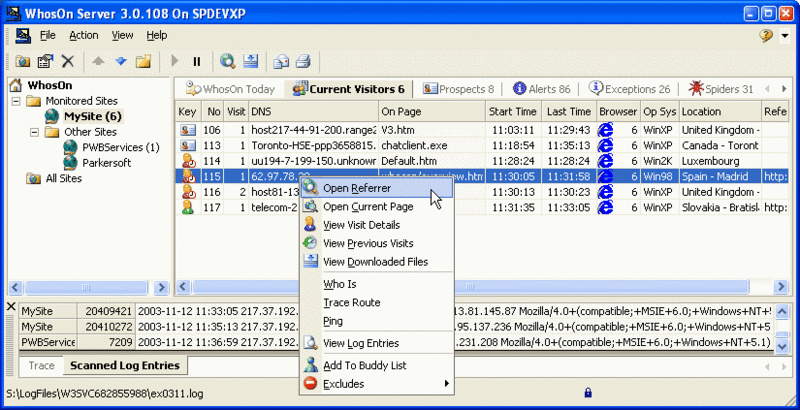Image resolution: width=800 pixels, height=410 pixels.
Task: Choose View Downloaded Files menu item
Action: [377, 262]
